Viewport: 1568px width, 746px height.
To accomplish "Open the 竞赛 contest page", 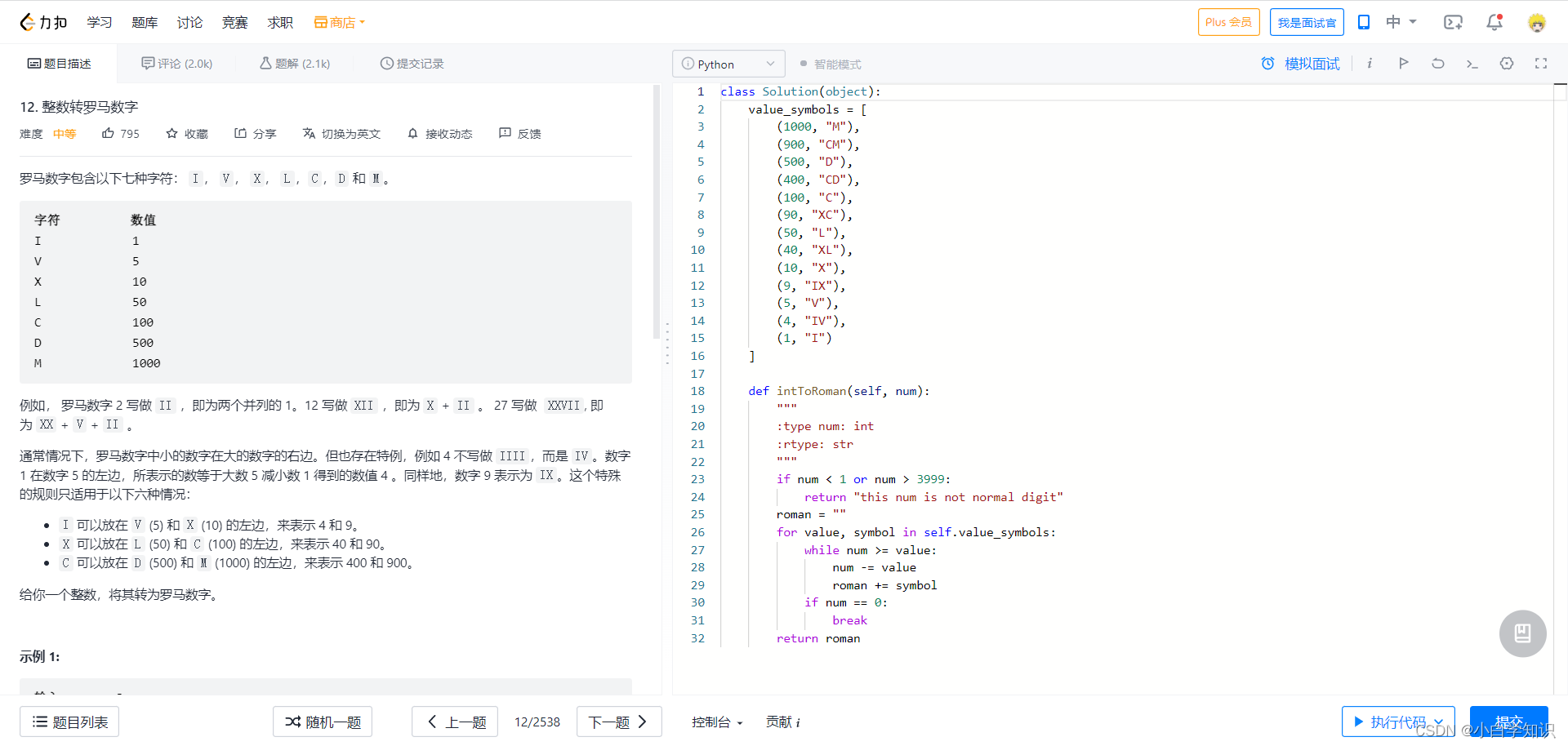I will pyautogui.click(x=234, y=22).
